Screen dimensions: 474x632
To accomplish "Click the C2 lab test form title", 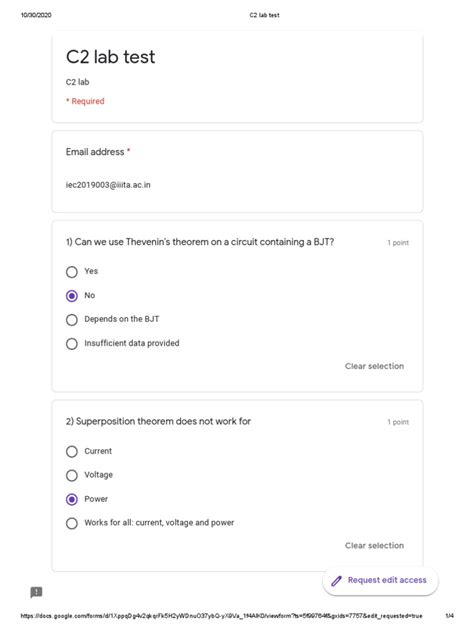I will click(110, 57).
